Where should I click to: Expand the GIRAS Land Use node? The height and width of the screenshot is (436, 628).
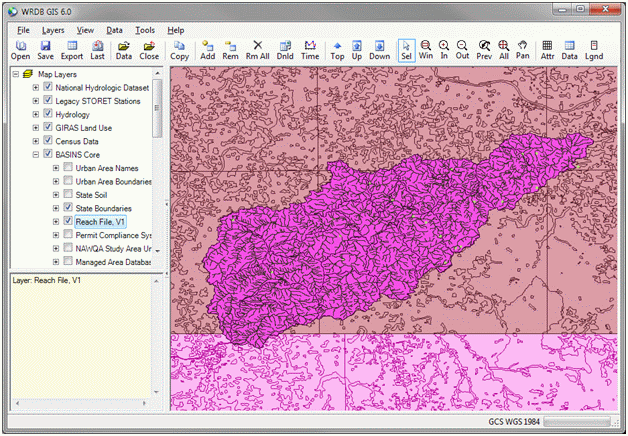[x=36, y=128]
